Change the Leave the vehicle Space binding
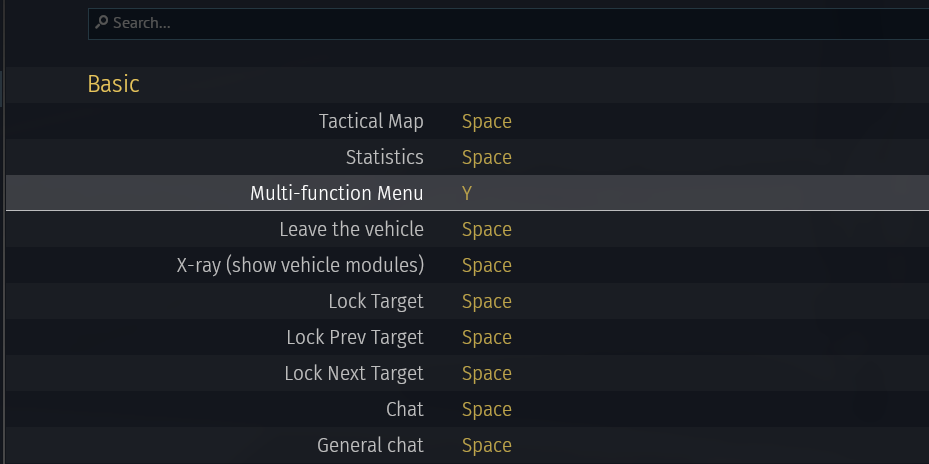This screenshot has height=464, width=929. tap(486, 229)
